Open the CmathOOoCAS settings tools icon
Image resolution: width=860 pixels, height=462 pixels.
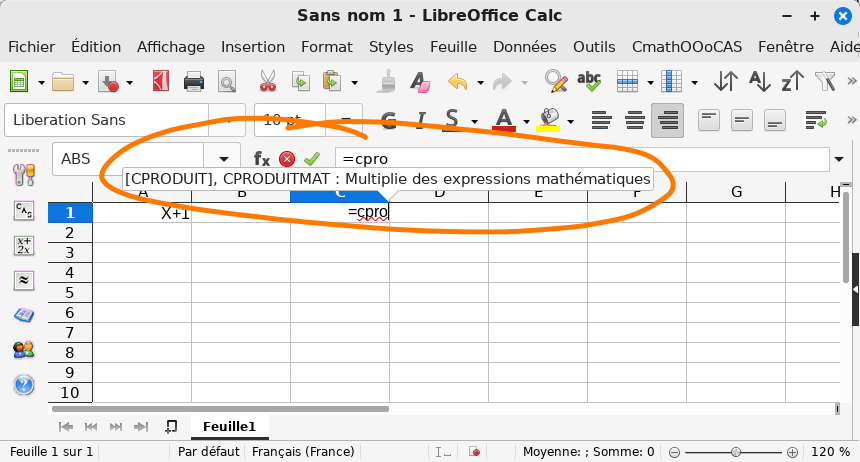(23, 175)
